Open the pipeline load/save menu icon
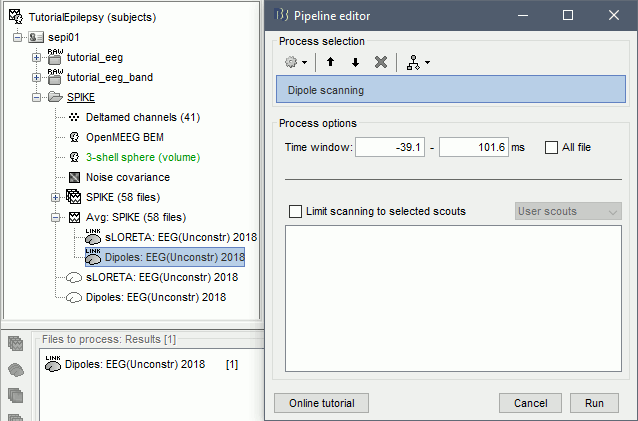This screenshot has height=421, width=638. [418, 62]
